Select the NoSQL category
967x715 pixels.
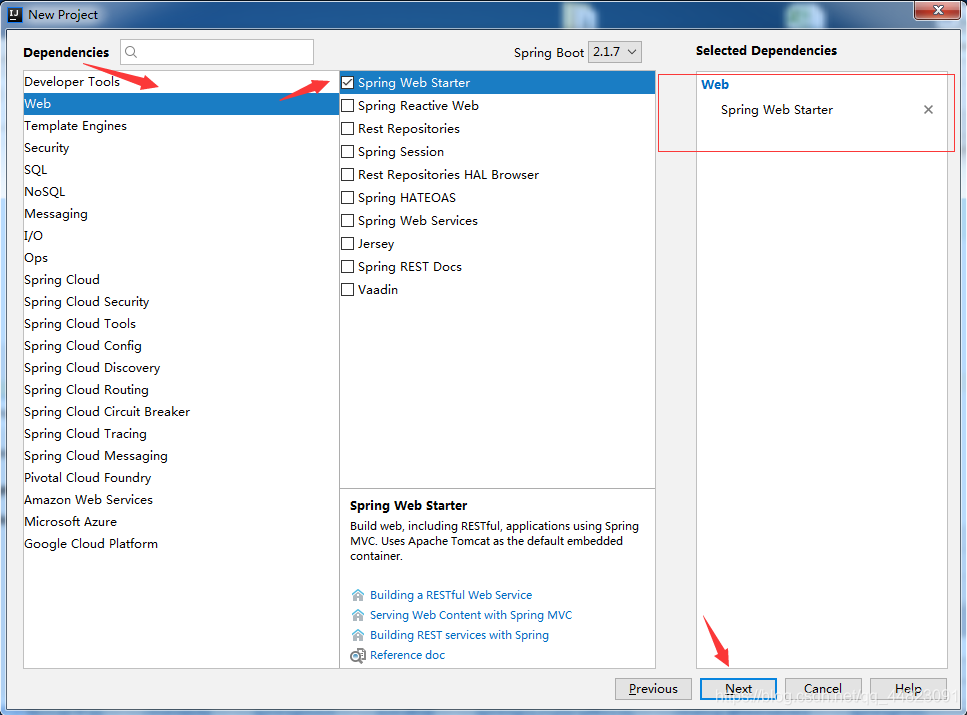(x=181, y=192)
